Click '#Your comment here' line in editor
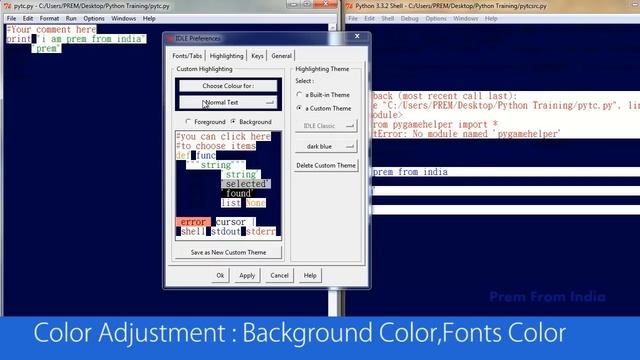 click(51, 29)
